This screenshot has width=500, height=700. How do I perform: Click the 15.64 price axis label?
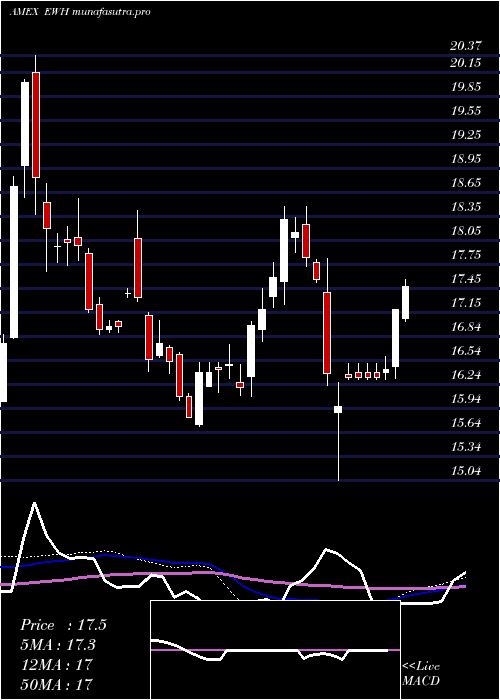click(x=466, y=423)
